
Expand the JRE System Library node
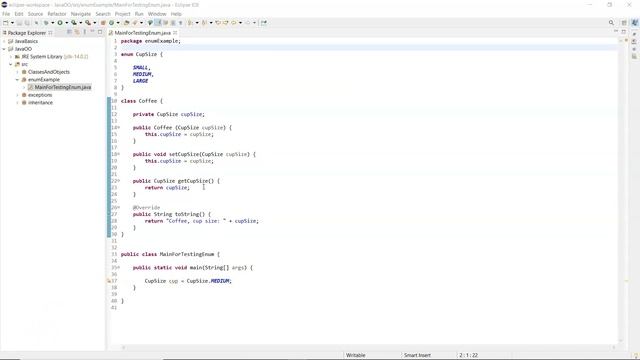tap(11, 57)
